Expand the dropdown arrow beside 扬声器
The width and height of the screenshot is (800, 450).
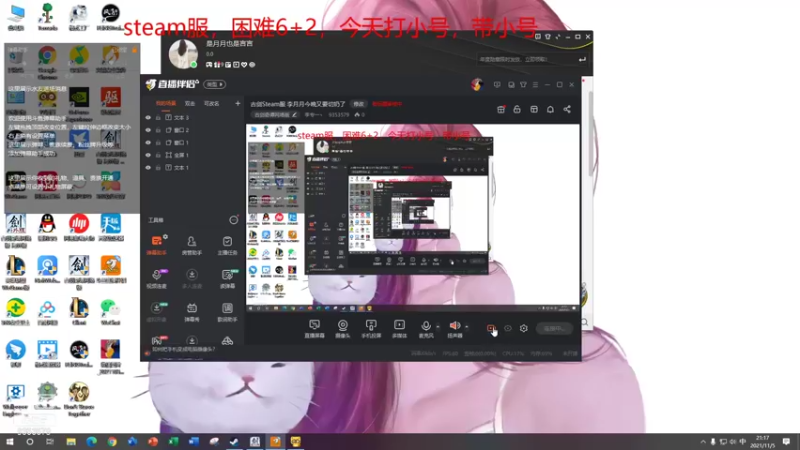466,327
